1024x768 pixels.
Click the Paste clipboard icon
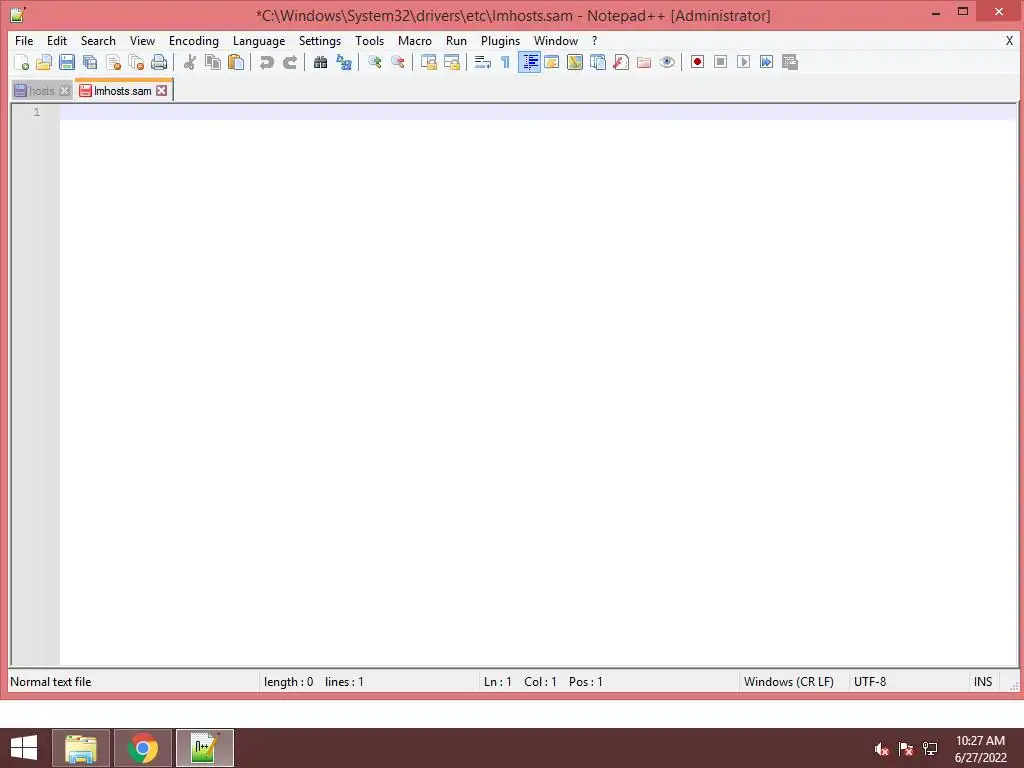(x=236, y=62)
